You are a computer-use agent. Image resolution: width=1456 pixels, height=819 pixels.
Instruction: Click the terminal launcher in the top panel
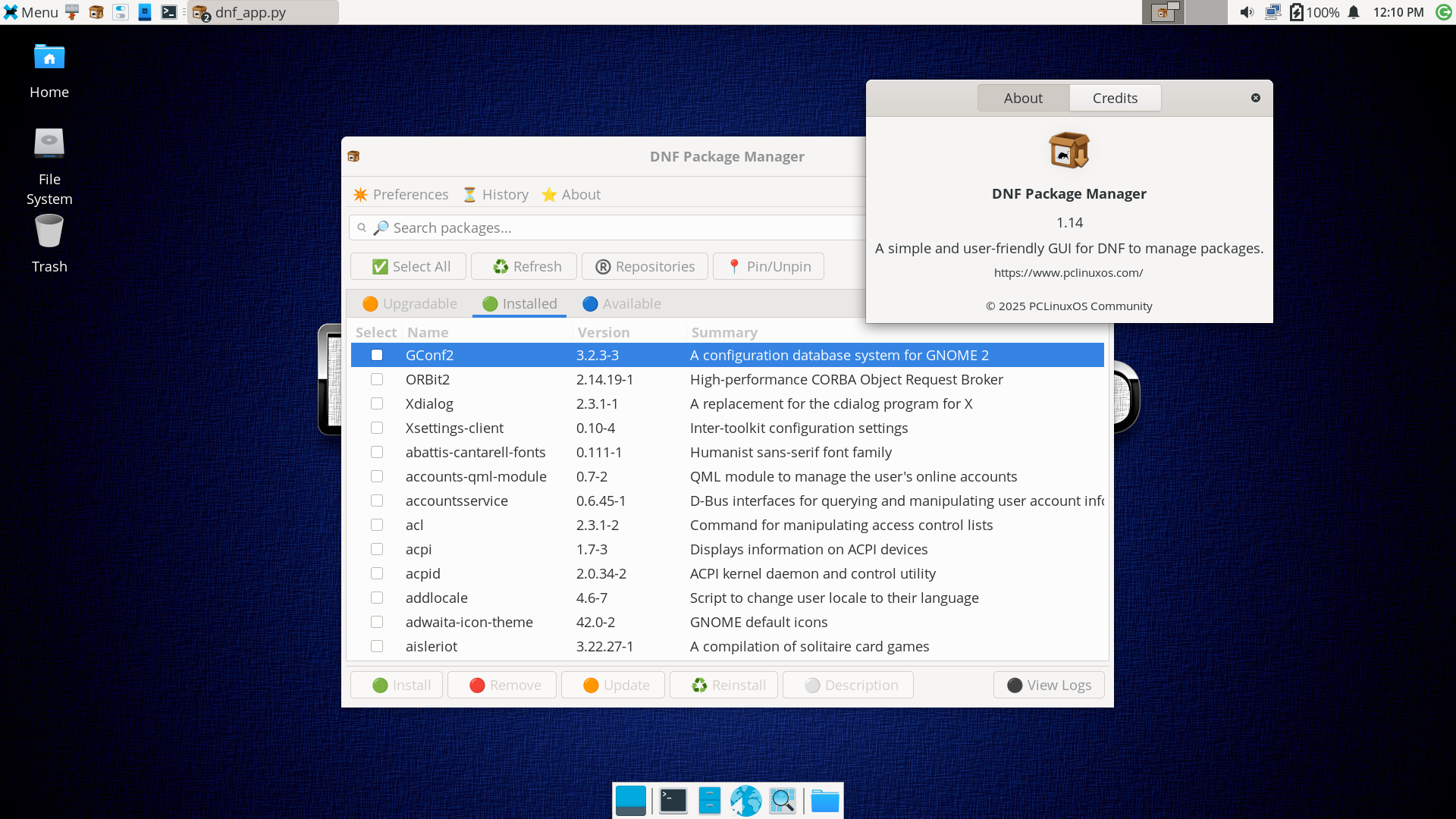(x=169, y=12)
